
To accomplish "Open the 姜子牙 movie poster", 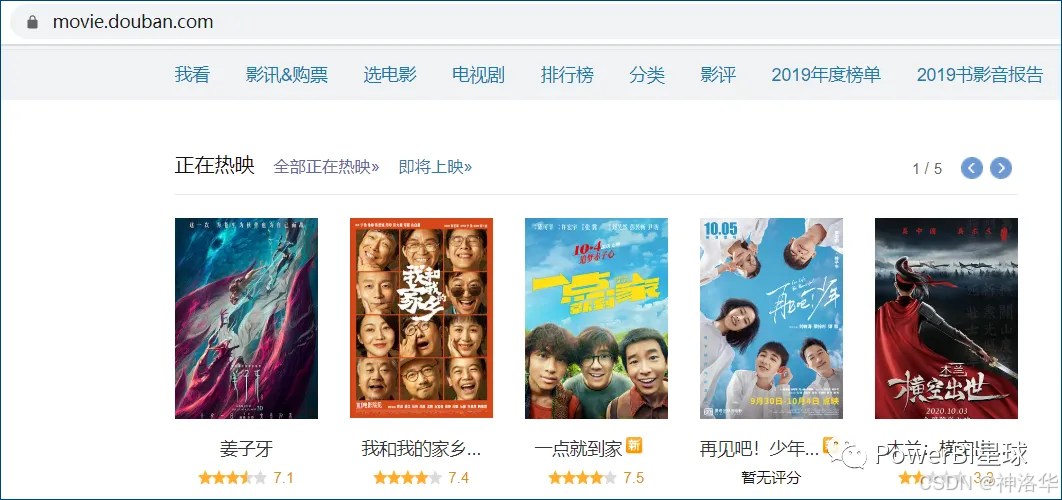I will pos(247,318).
